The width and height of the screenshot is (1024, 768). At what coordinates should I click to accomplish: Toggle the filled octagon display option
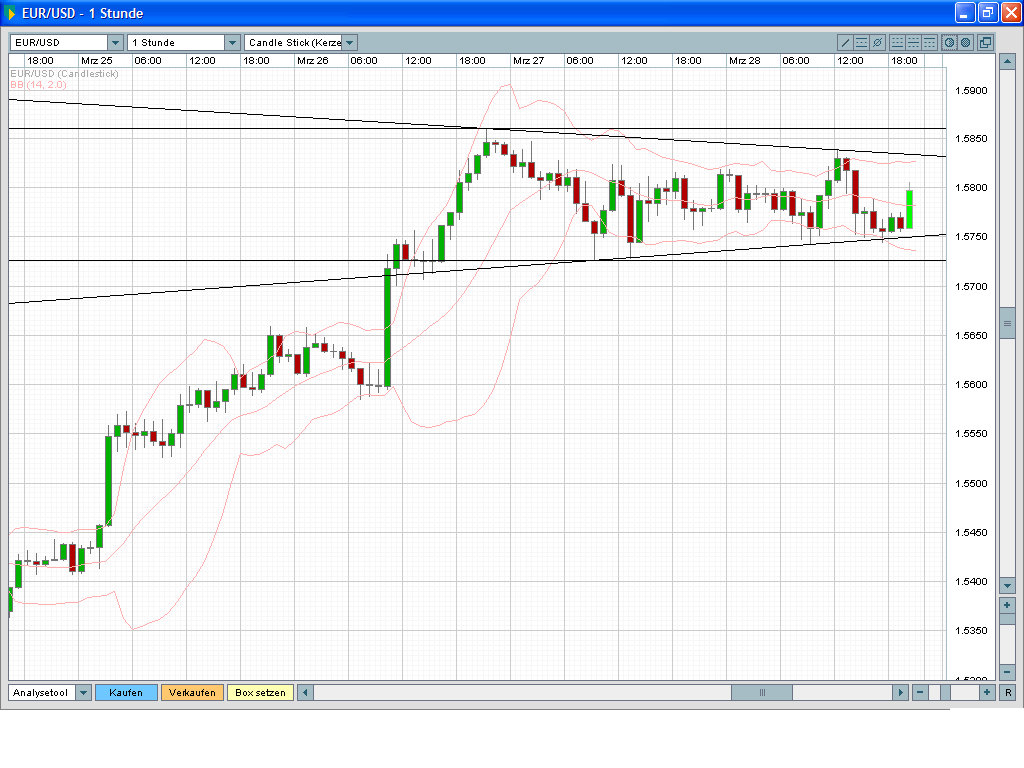966,42
